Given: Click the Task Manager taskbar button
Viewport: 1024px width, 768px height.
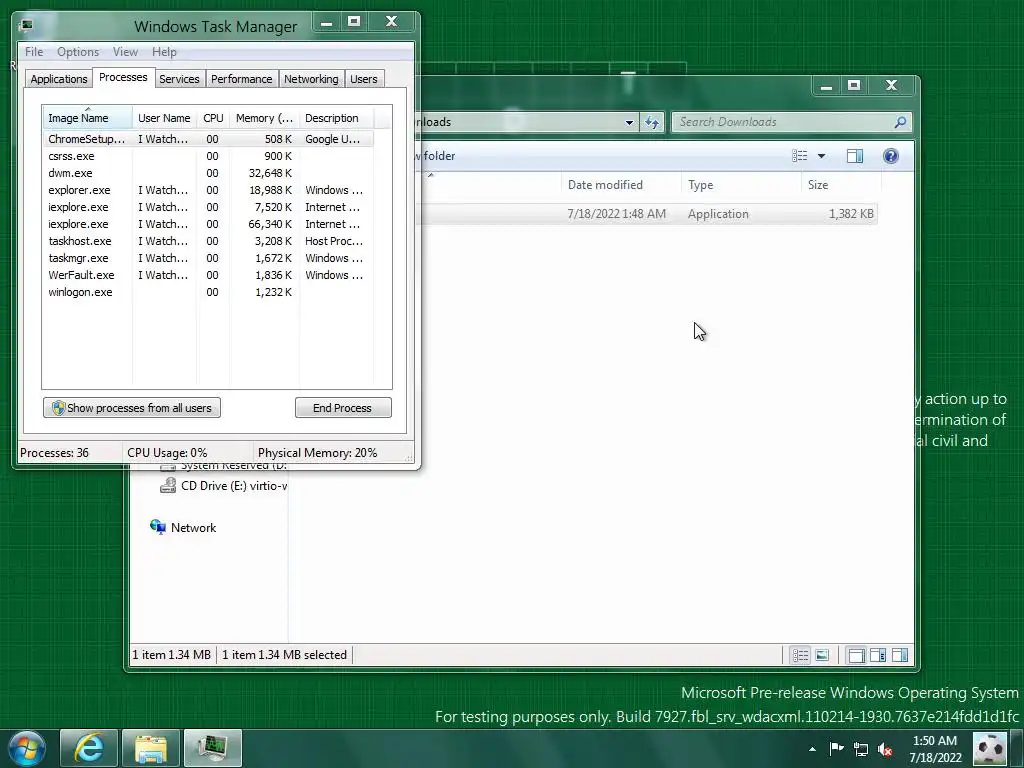Looking at the screenshot, I should click(213, 748).
